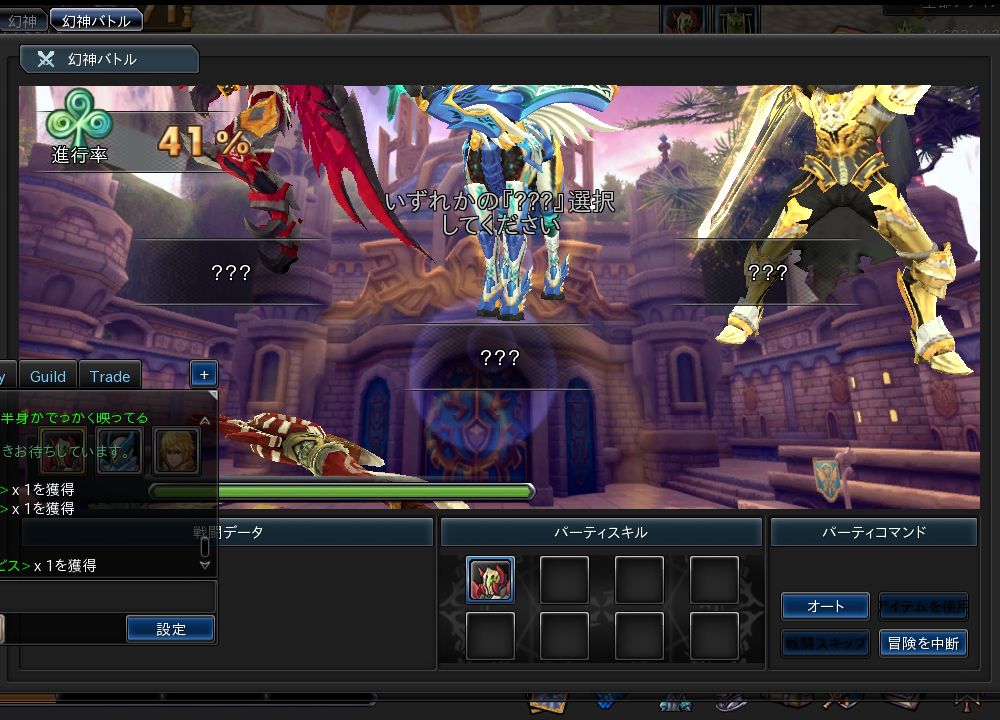Image resolution: width=1000 pixels, height=720 pixels.
Task: Click the green clover progress icon
Action: coord(79,117)
